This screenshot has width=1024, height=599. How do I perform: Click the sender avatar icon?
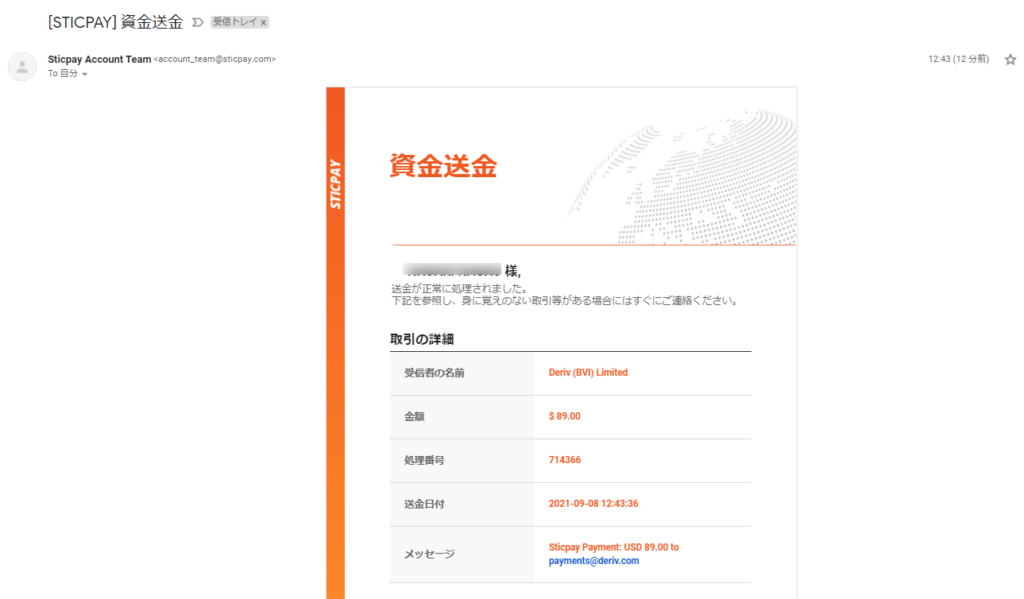pos(22,67)
